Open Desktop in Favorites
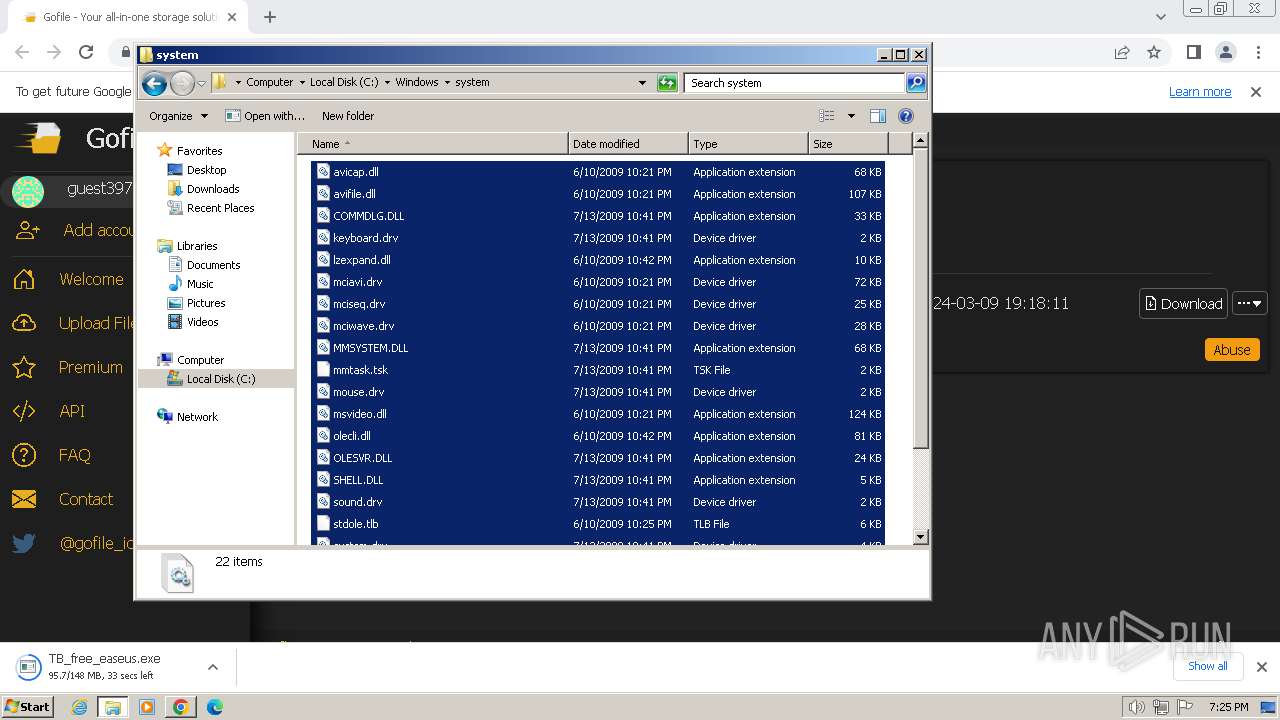The width and height of the screenshot is (1280, 720). click(207, 170)
